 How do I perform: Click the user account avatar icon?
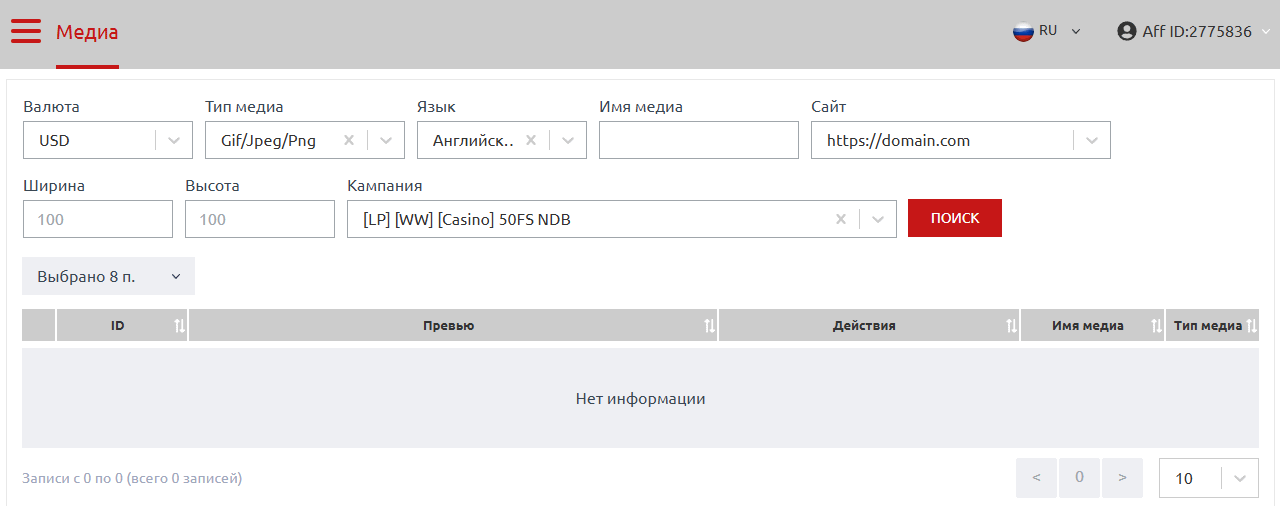(x=1127, y=31)
